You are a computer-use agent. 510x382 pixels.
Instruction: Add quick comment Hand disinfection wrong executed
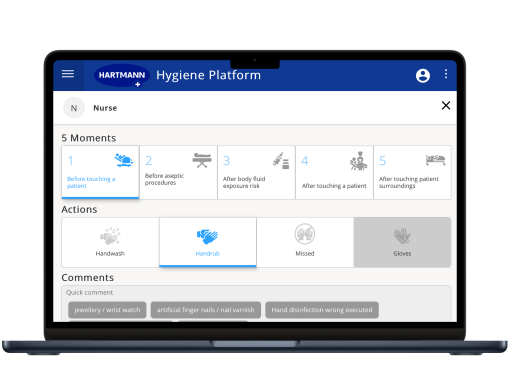click(x=322, y=310)
